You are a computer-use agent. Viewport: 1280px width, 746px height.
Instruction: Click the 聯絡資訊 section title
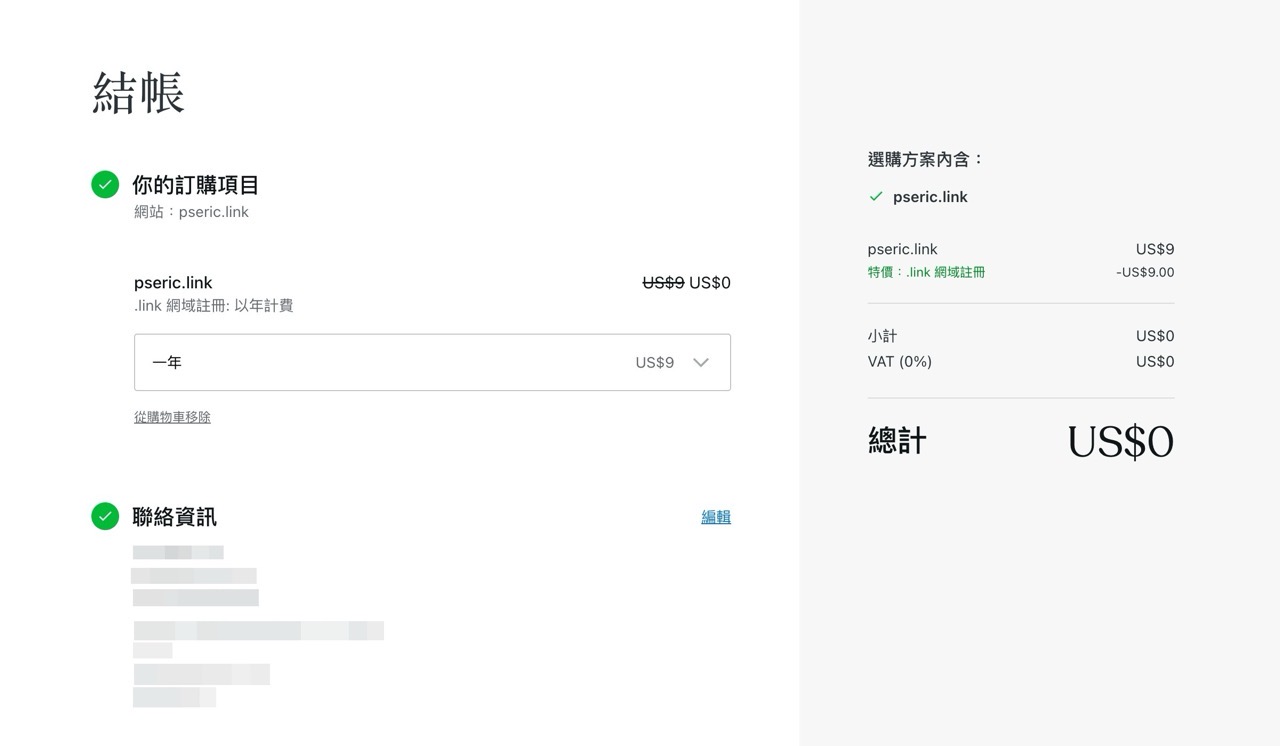(x=174, y=517)
